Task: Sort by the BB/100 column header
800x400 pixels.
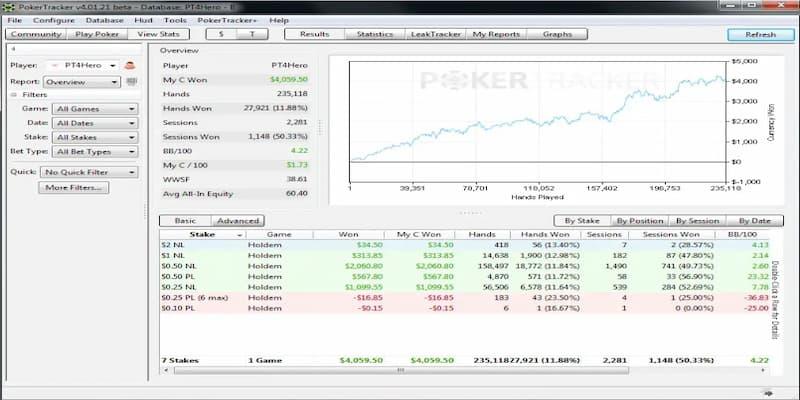Action: [743, 235]
